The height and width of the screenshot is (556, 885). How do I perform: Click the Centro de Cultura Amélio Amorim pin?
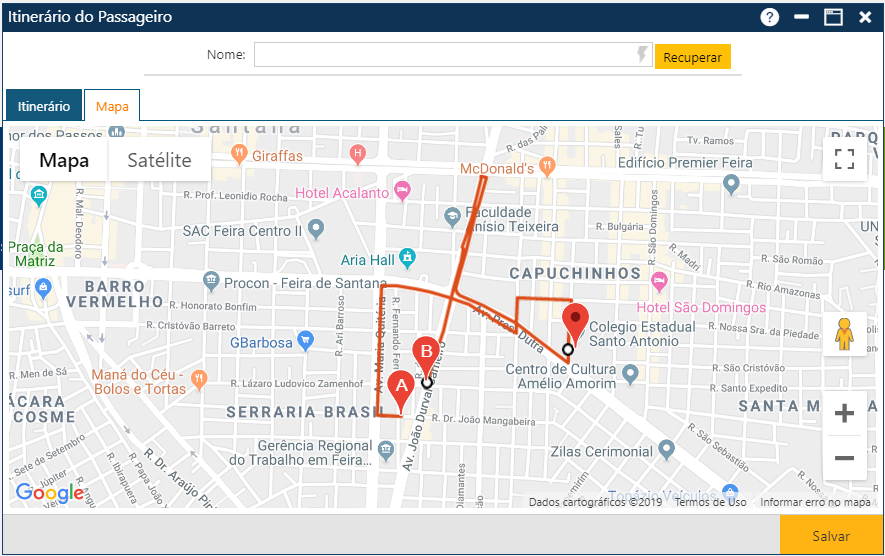coord(630,373)
